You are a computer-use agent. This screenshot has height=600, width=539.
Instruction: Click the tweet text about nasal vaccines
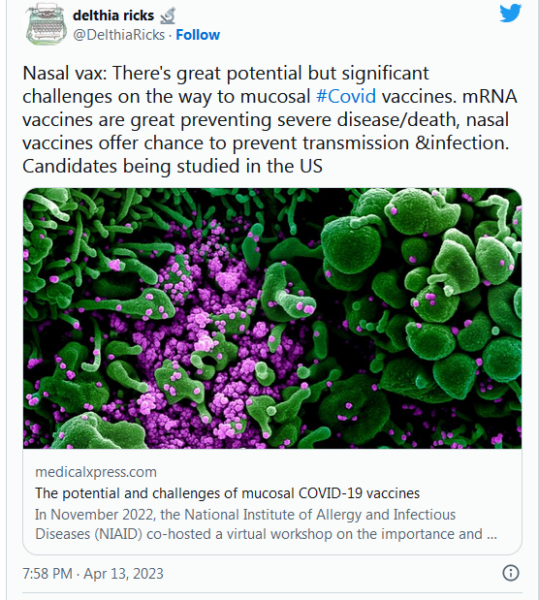pyautogui.click(x=270, y=119)
